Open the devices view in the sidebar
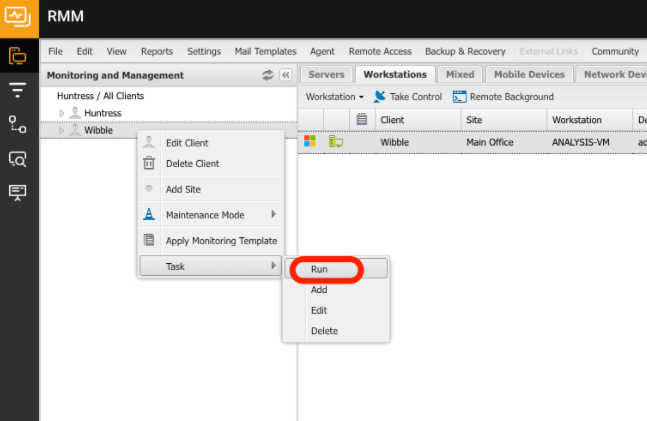The height and width of the screenshot is (421, 647). click(18, 56)
